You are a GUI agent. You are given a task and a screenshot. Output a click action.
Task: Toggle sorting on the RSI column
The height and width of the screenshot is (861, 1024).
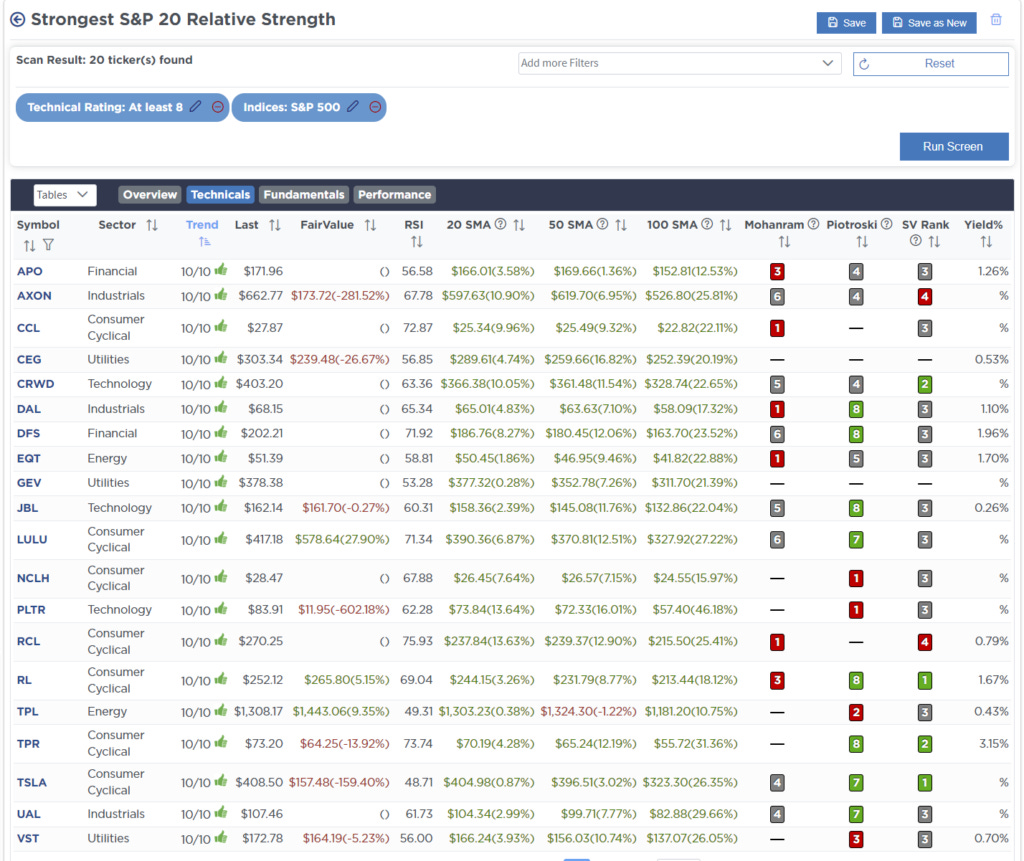coord(418,241)
